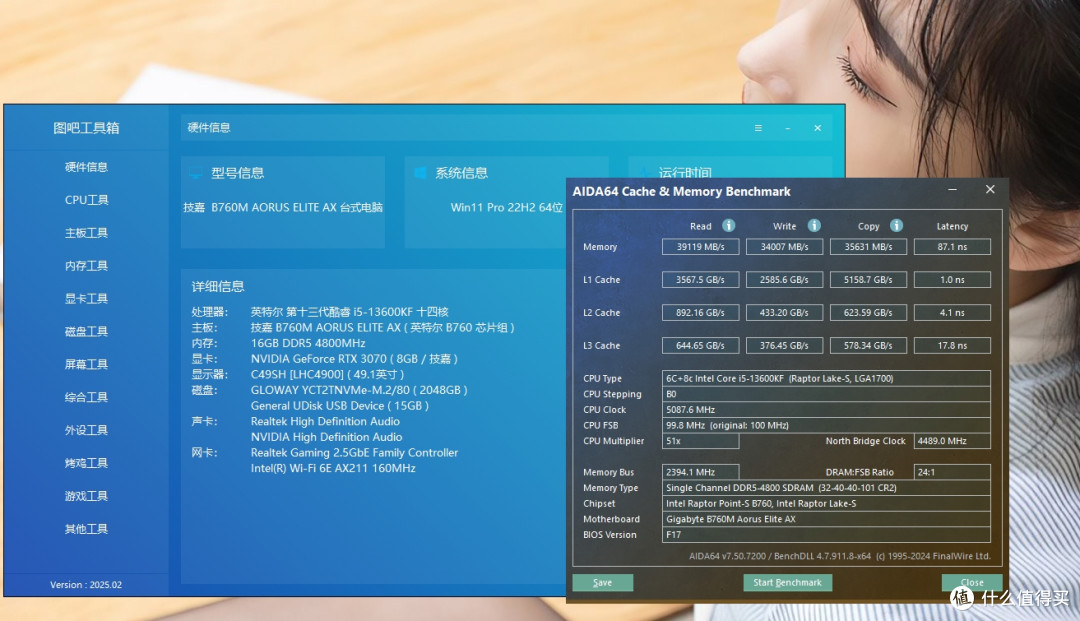The width and height of the screenshot is (1080, 621).
Task: Select 游戏工具 in the sidebar
Action: pyautogui.click(x=86, y=496)
